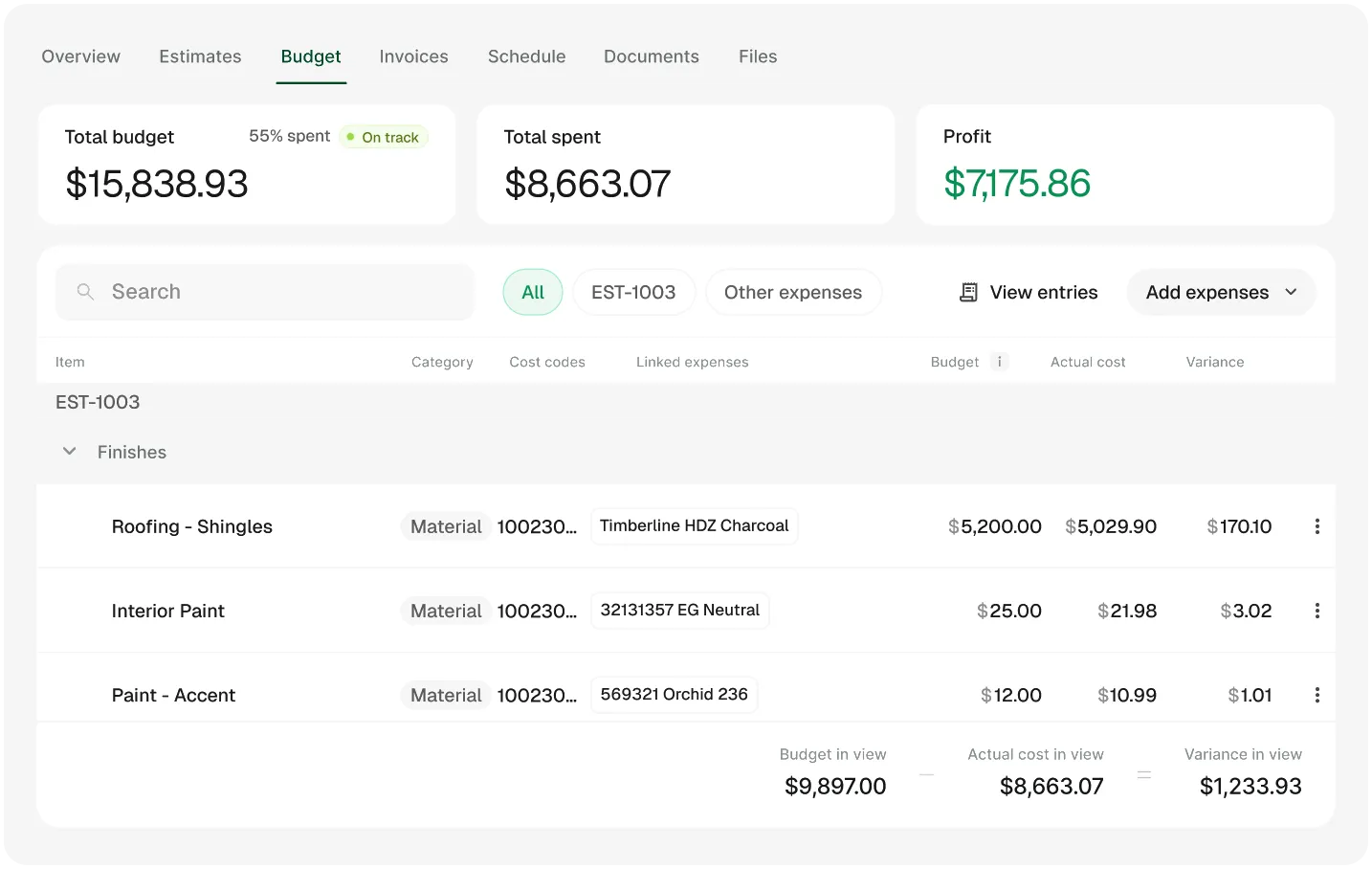Click the Linked expenses column header
The height and width of the screenshot is (869, 1372).
coord(693,362)
